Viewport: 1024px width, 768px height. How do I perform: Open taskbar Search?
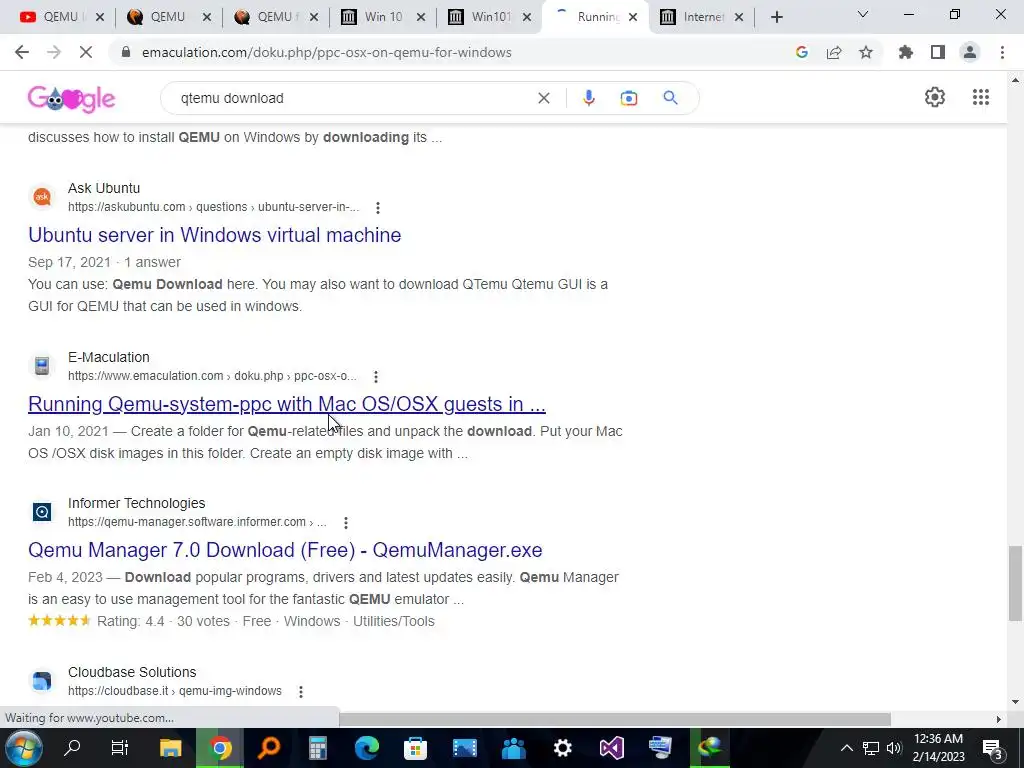click(72, 748)
